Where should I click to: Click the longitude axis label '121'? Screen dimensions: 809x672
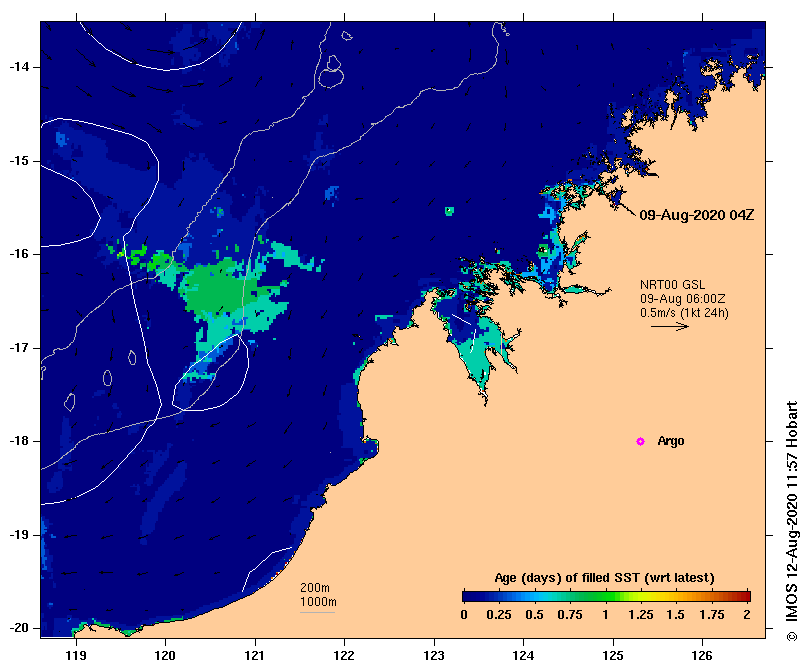pyautogui.click(x=255, y=656)
